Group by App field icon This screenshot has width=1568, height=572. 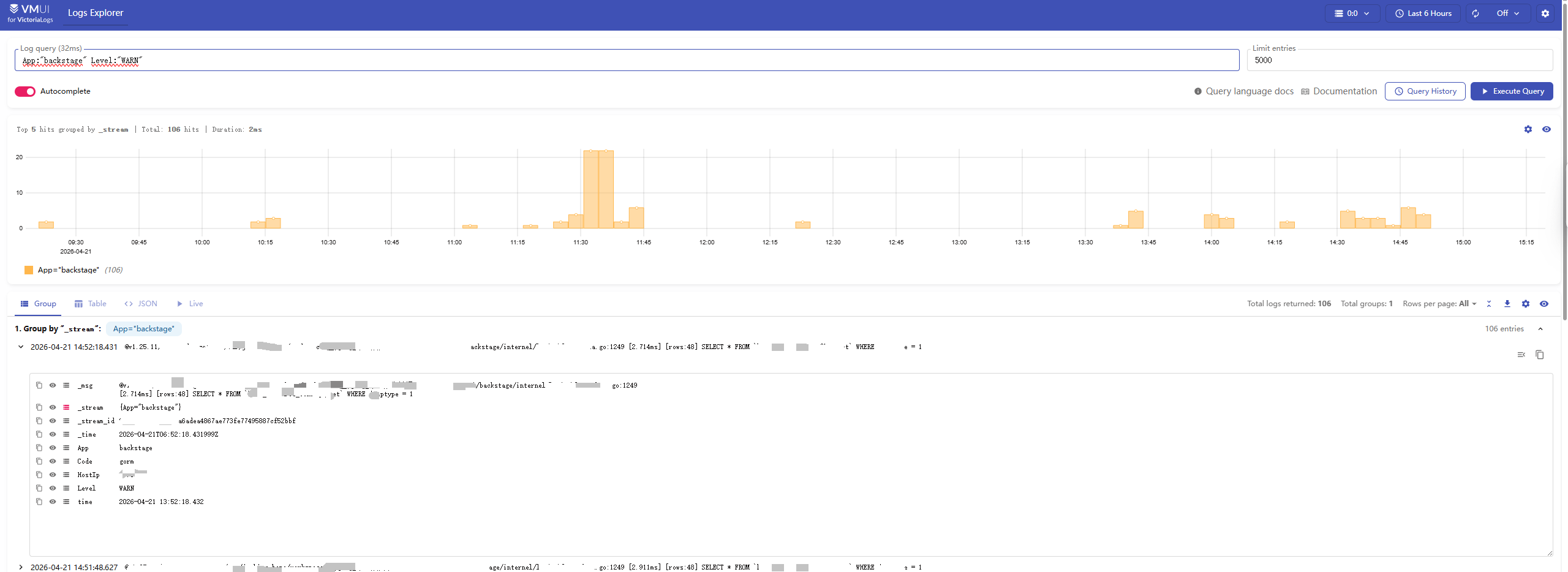tap(66, 448)
